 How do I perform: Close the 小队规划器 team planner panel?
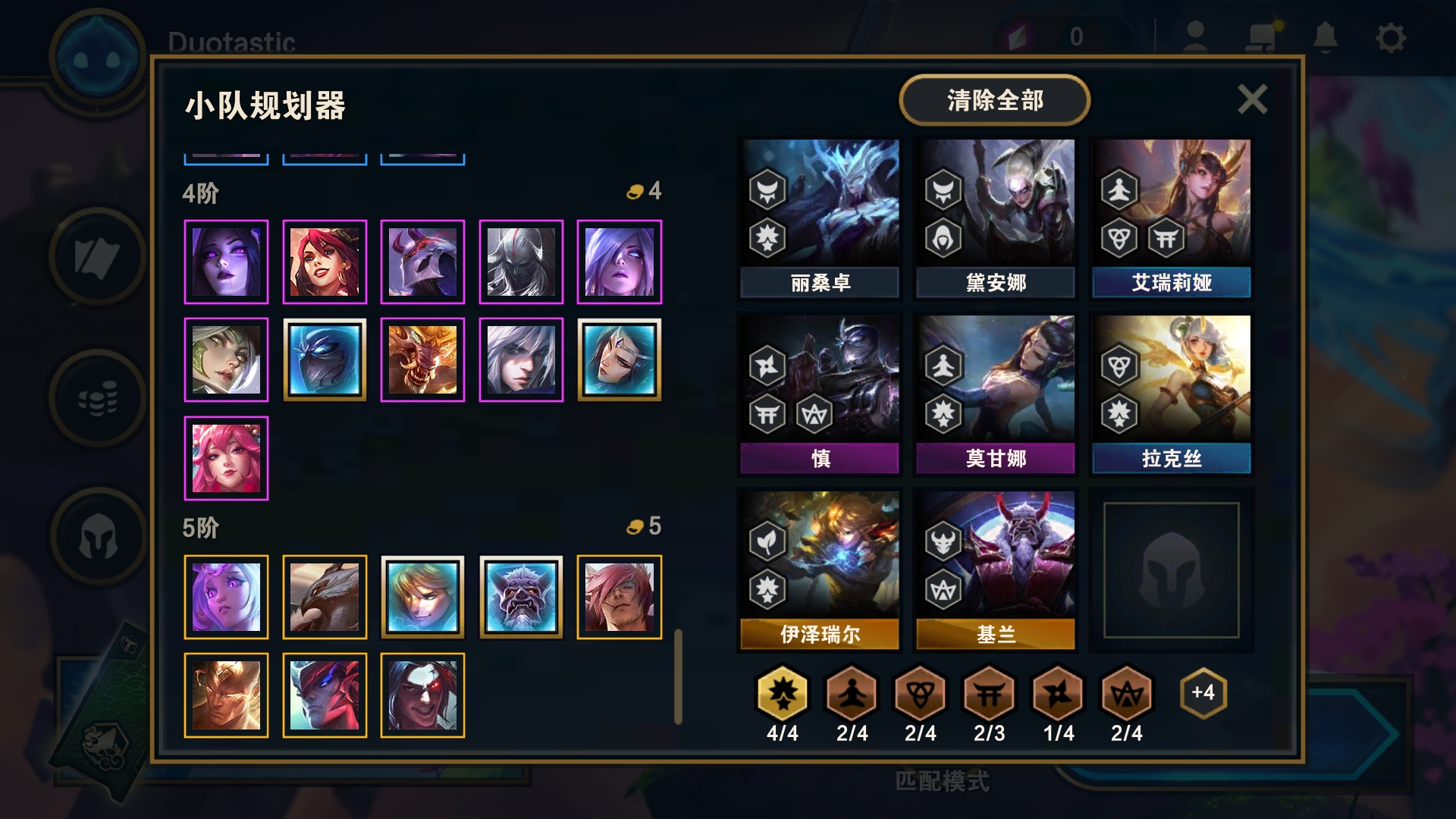1252,99
